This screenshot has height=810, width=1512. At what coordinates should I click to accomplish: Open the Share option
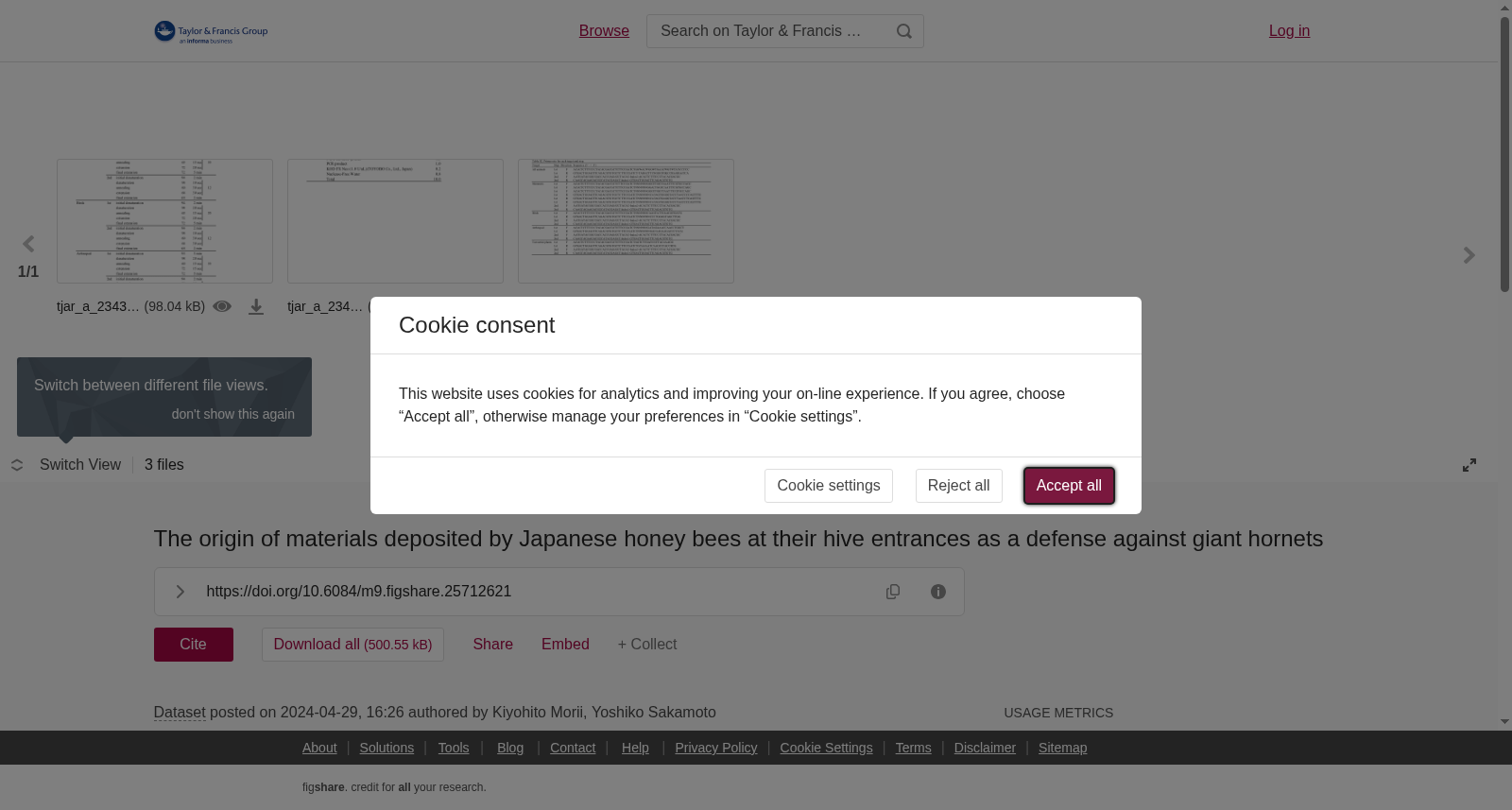(493, 645)
